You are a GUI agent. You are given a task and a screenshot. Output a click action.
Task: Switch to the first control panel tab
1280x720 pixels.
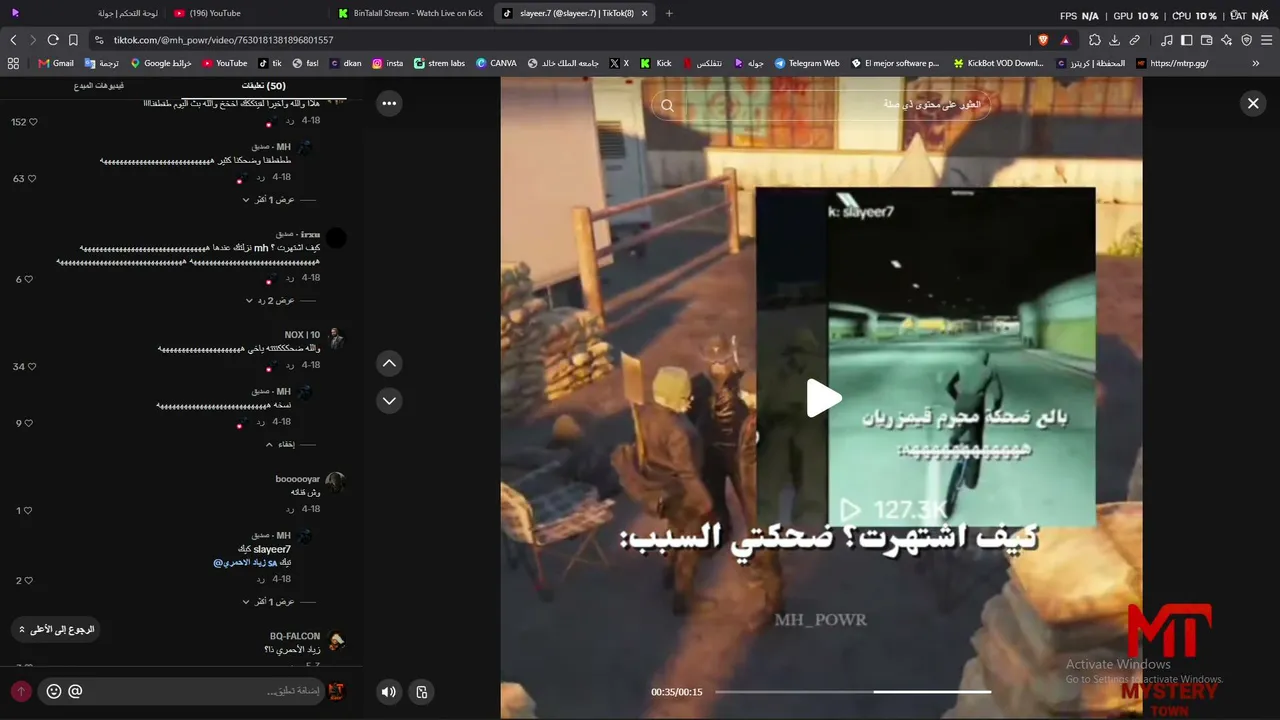click(127, 13)
